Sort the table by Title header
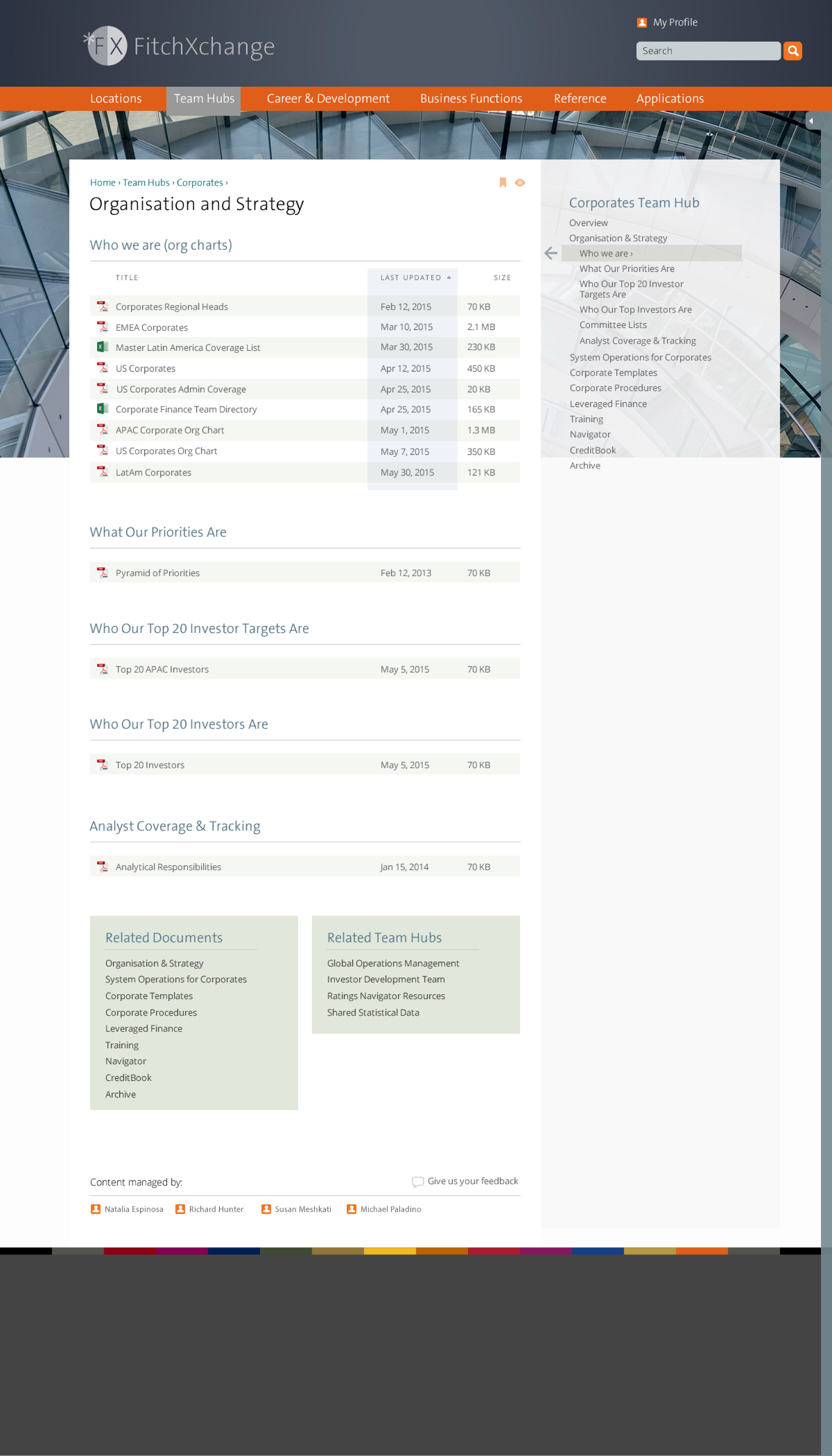 (127, 278)
